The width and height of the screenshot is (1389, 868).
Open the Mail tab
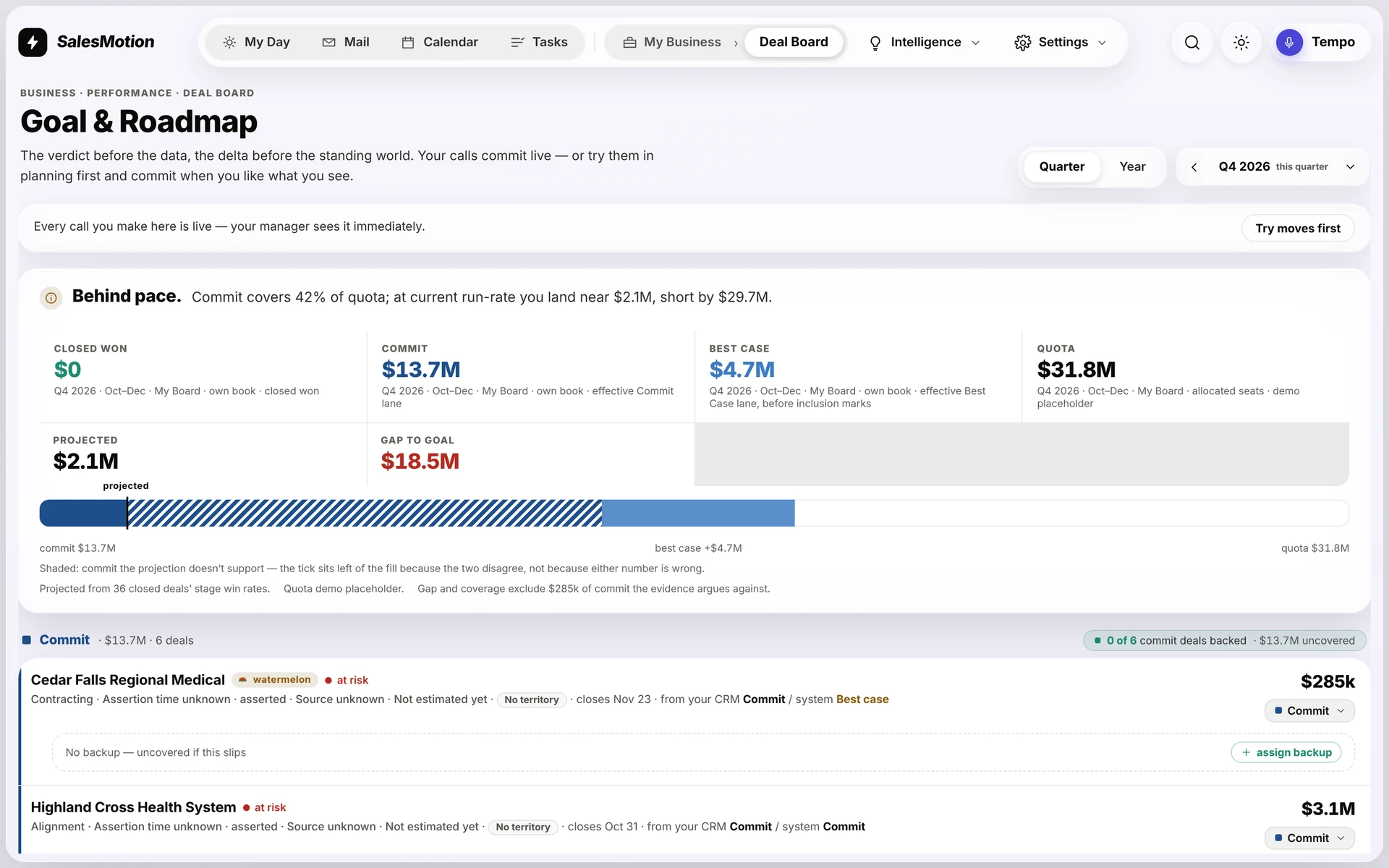[346, 42]
